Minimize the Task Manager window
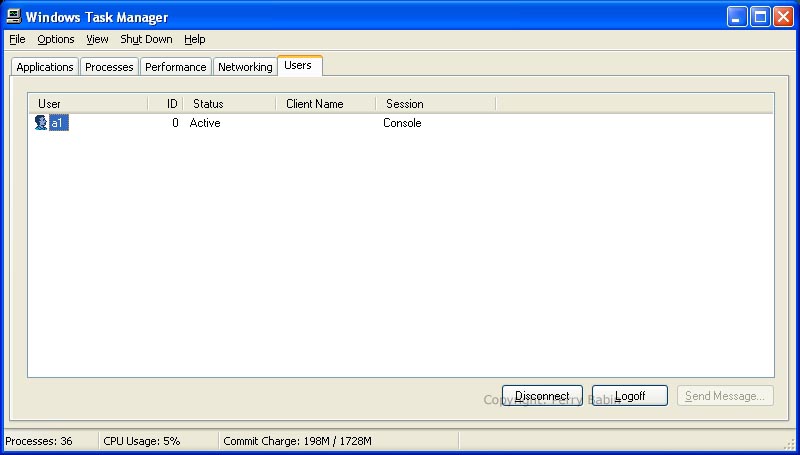The image size is (800, 455). 737,17
